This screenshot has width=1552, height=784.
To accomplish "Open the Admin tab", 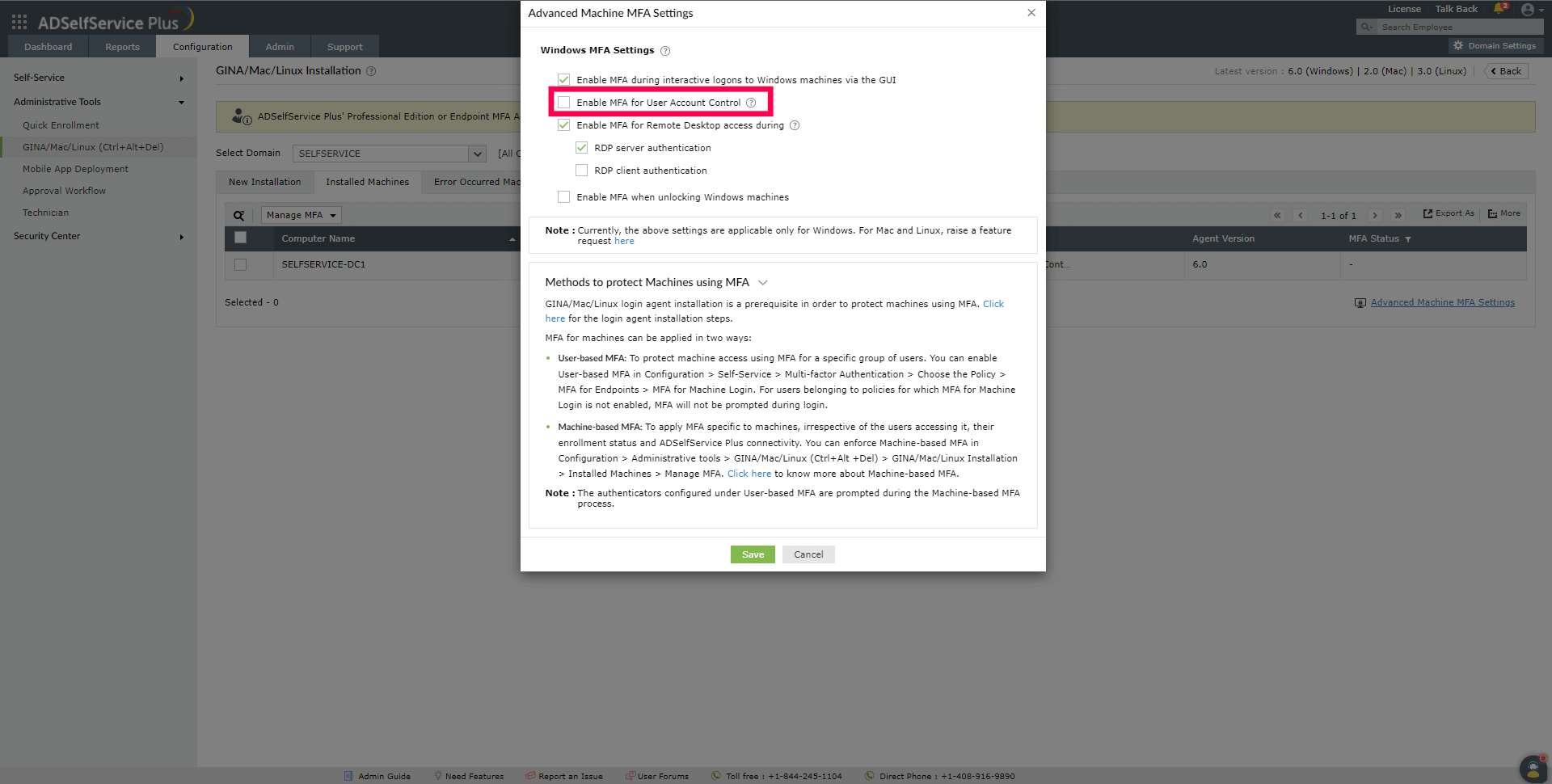I will tap(280, 47).
